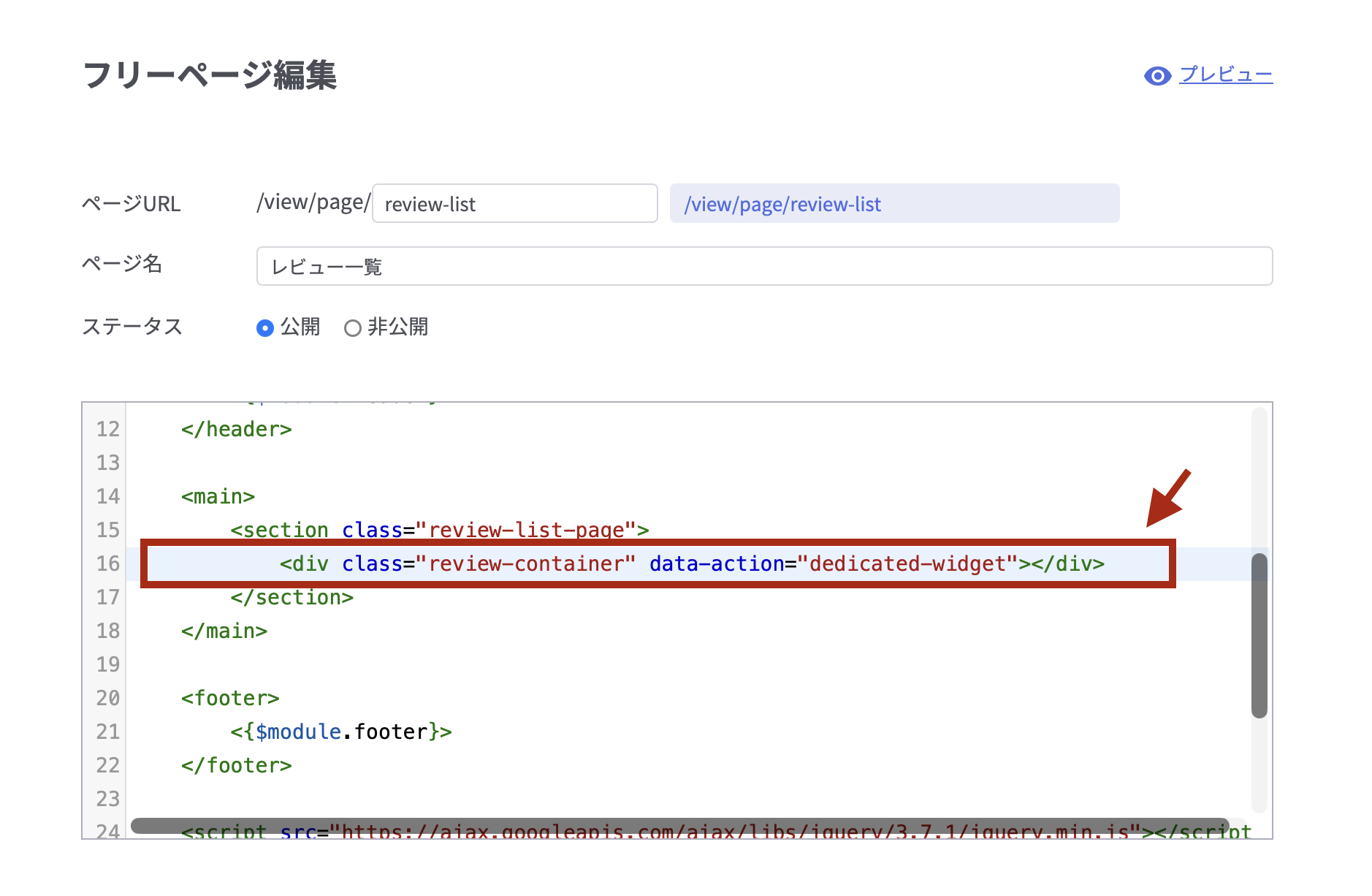Click line 16 review-container div code
The width and height of the screenshot is (1372, 896).
click(x=691, y=564)
